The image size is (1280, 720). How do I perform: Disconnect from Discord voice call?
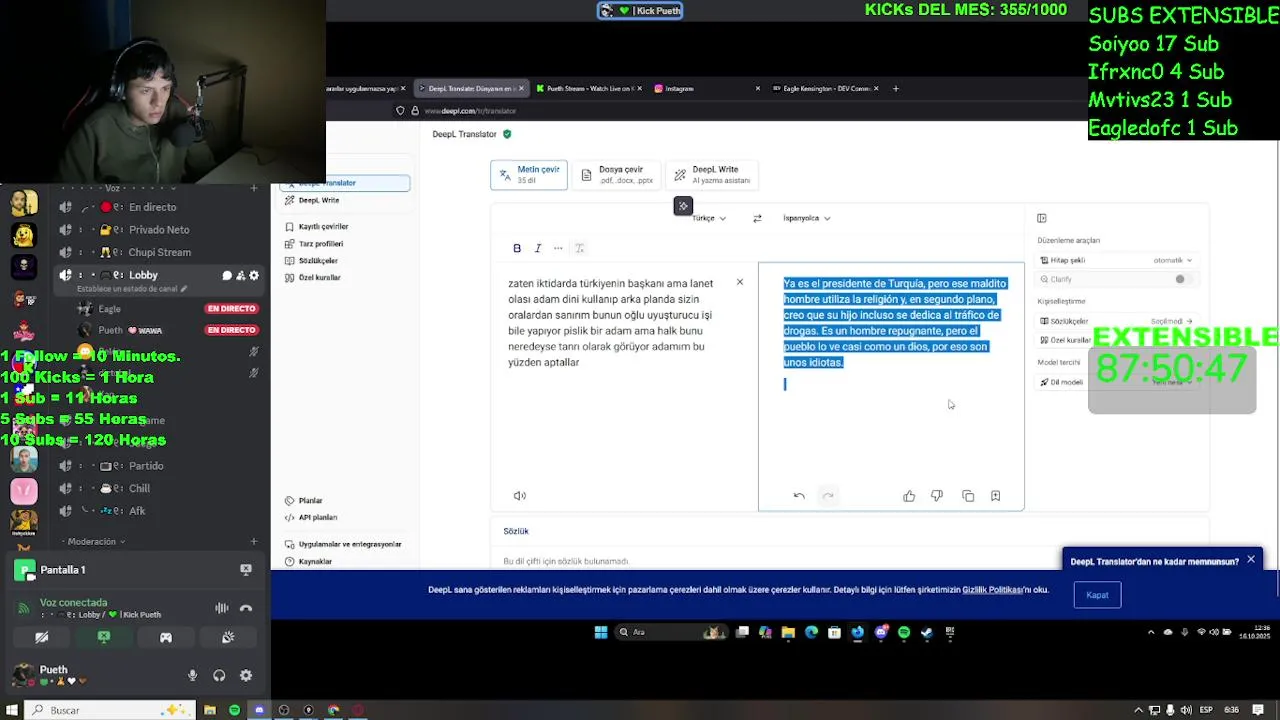pos(246,608)
